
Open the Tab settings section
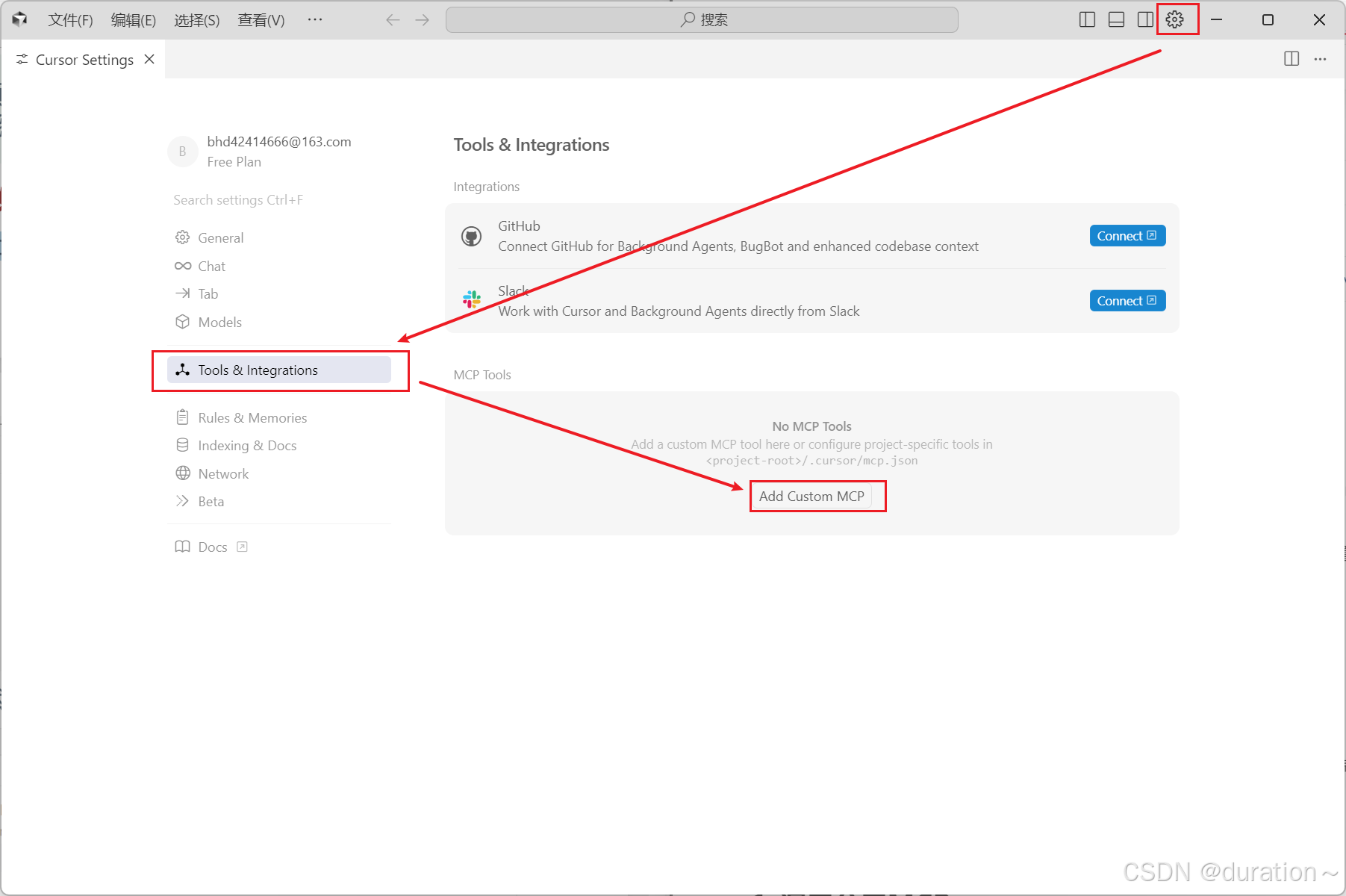point(279,293)
